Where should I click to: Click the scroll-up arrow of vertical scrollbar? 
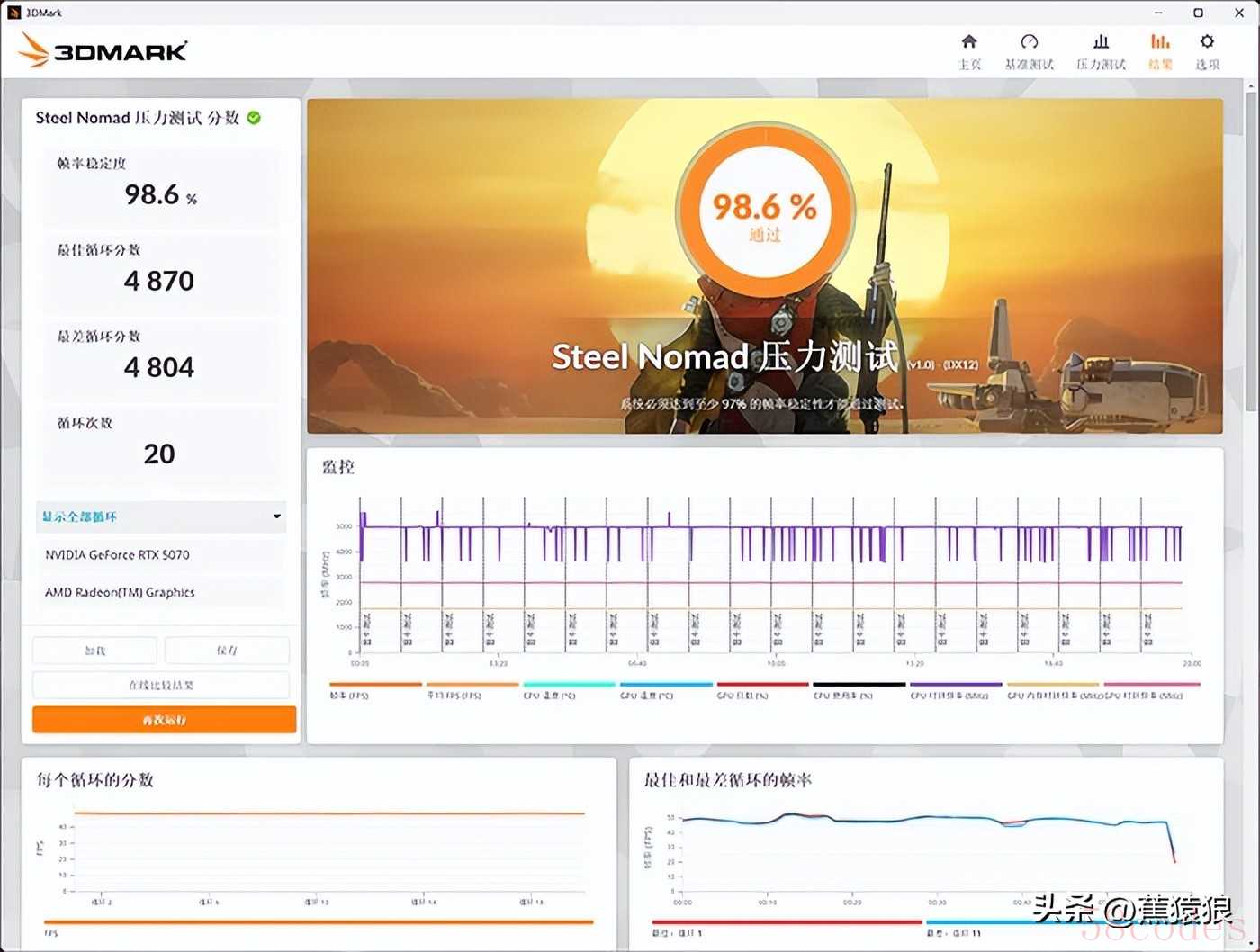pyautogui.click(x=1250, y=86)
